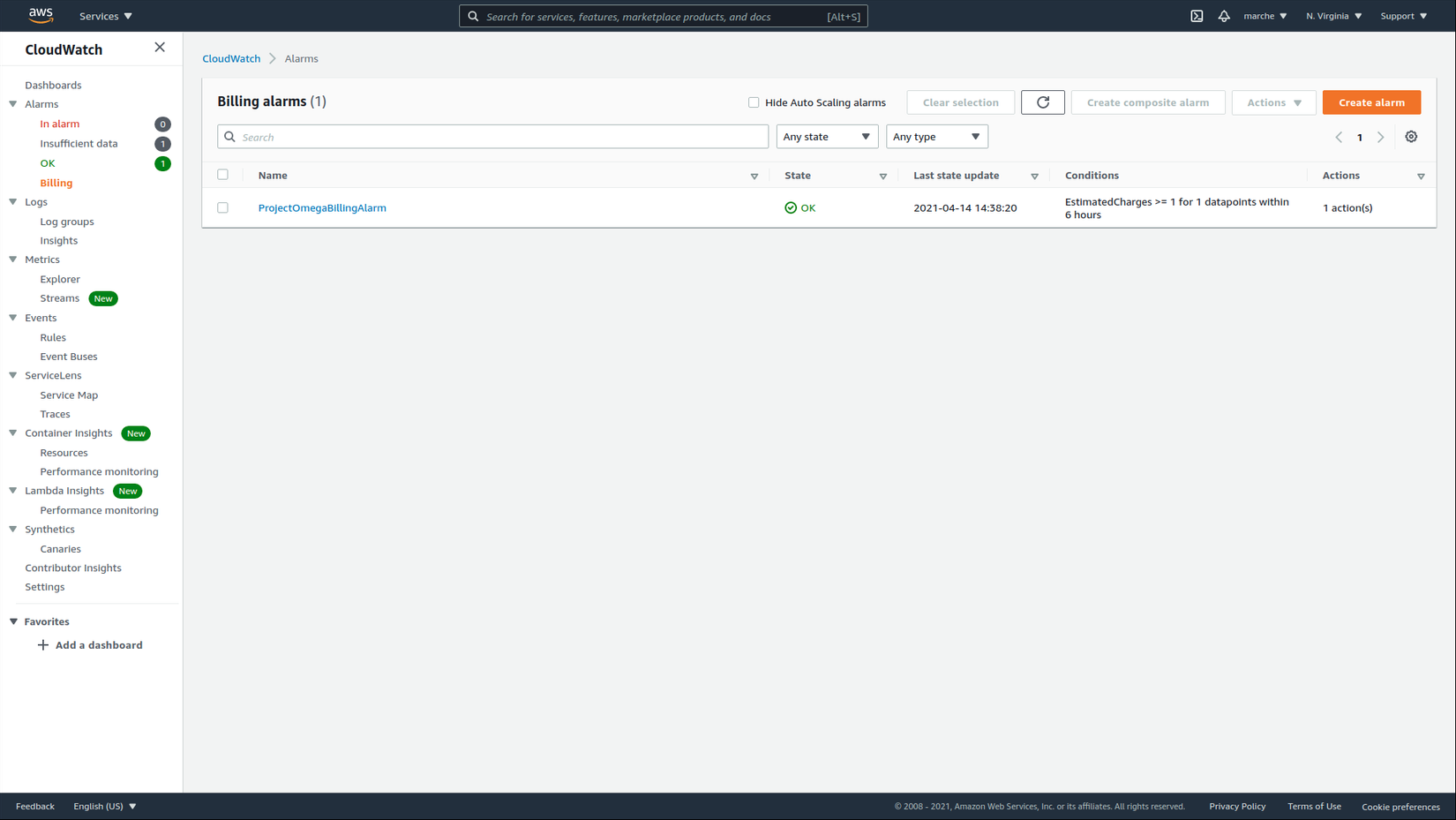Collapse the Events tree section
This screenshot has width=1456, height=820.
coord(13,318)
